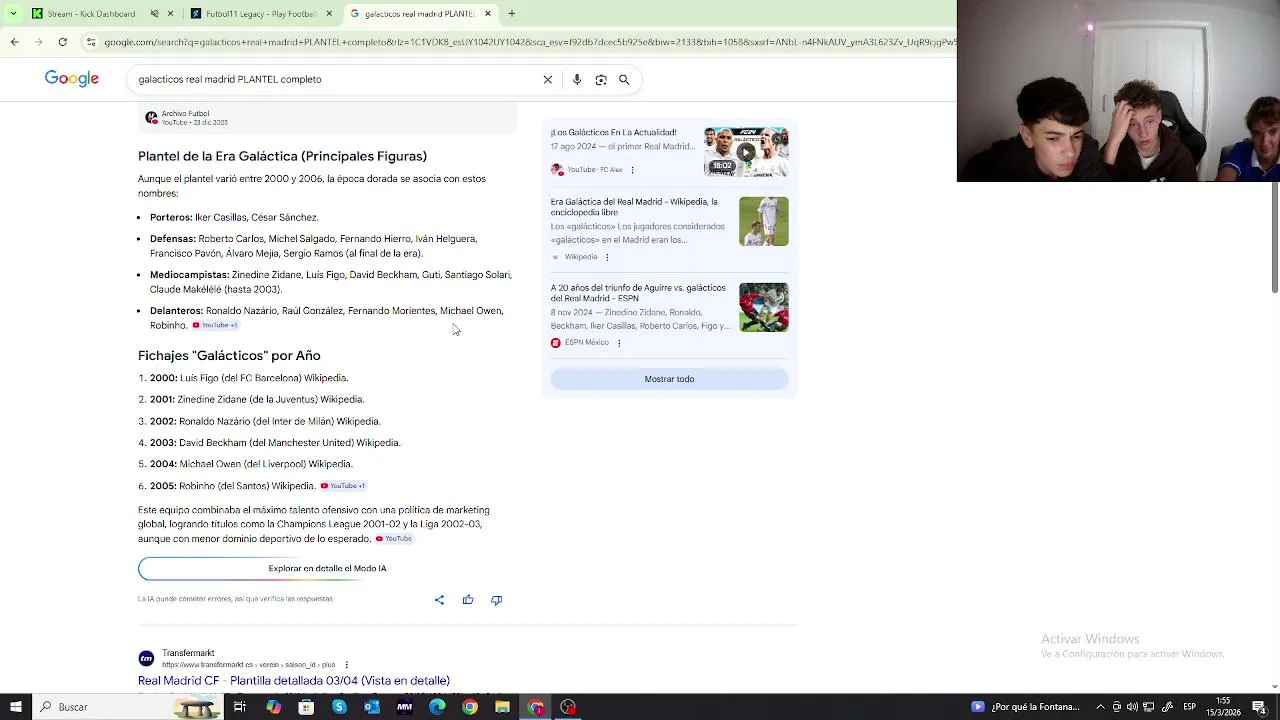Submit search with the magnifier icon
Screen dimensions: 1280x720
[624, 80]
